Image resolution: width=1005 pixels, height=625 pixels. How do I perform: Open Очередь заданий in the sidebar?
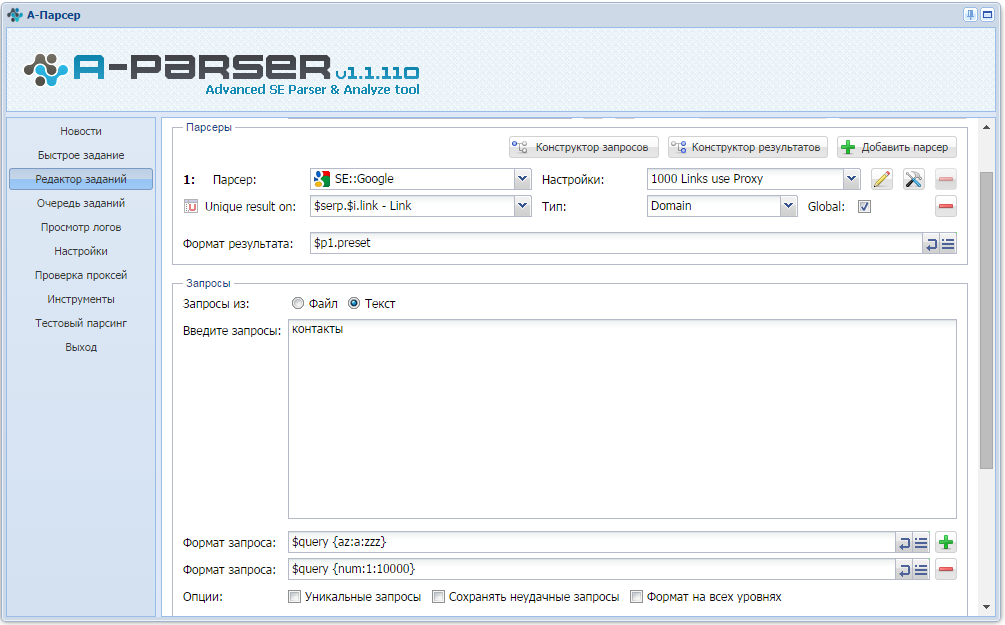click(81, 203)
